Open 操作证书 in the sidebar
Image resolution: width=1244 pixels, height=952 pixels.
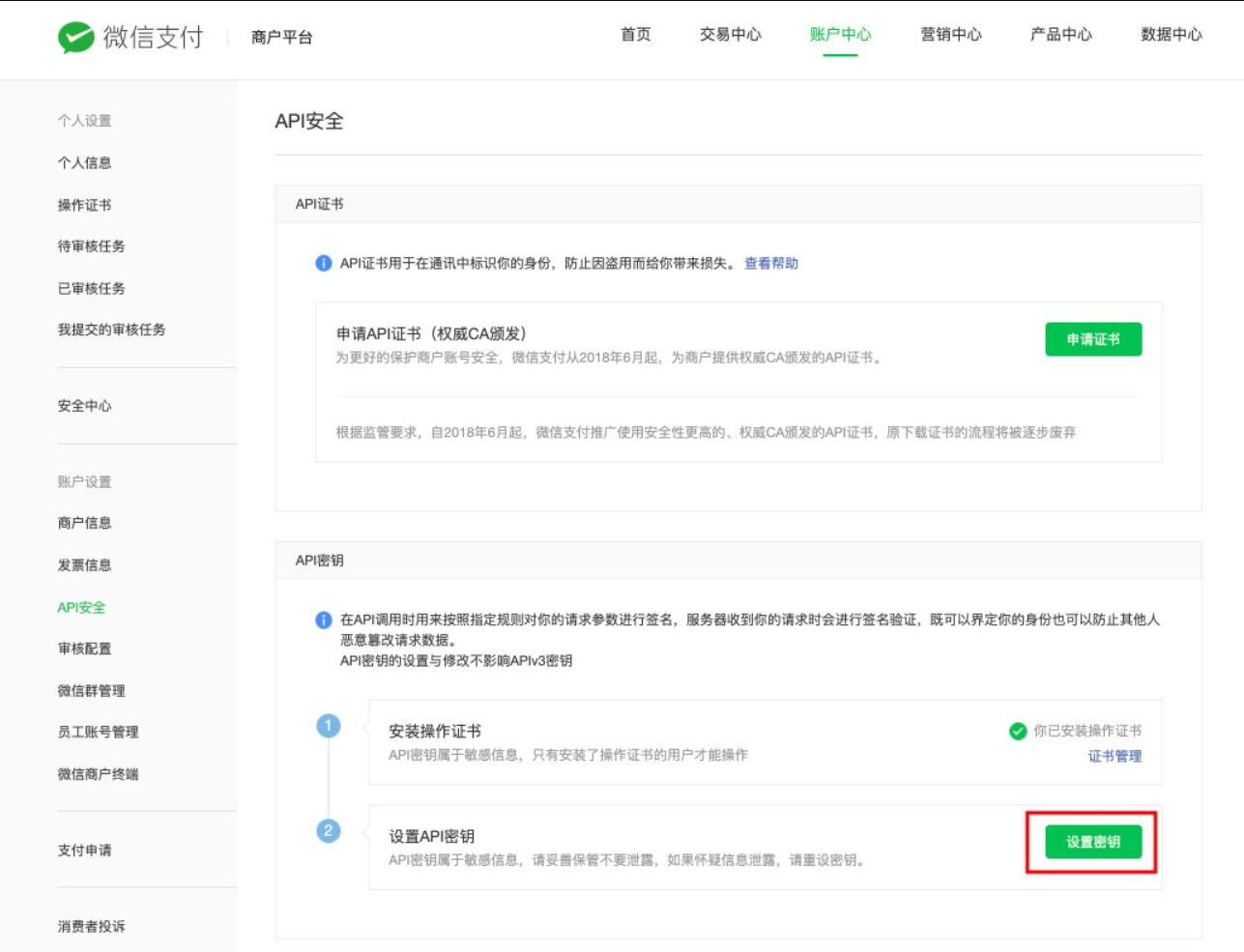click(85, 205)
